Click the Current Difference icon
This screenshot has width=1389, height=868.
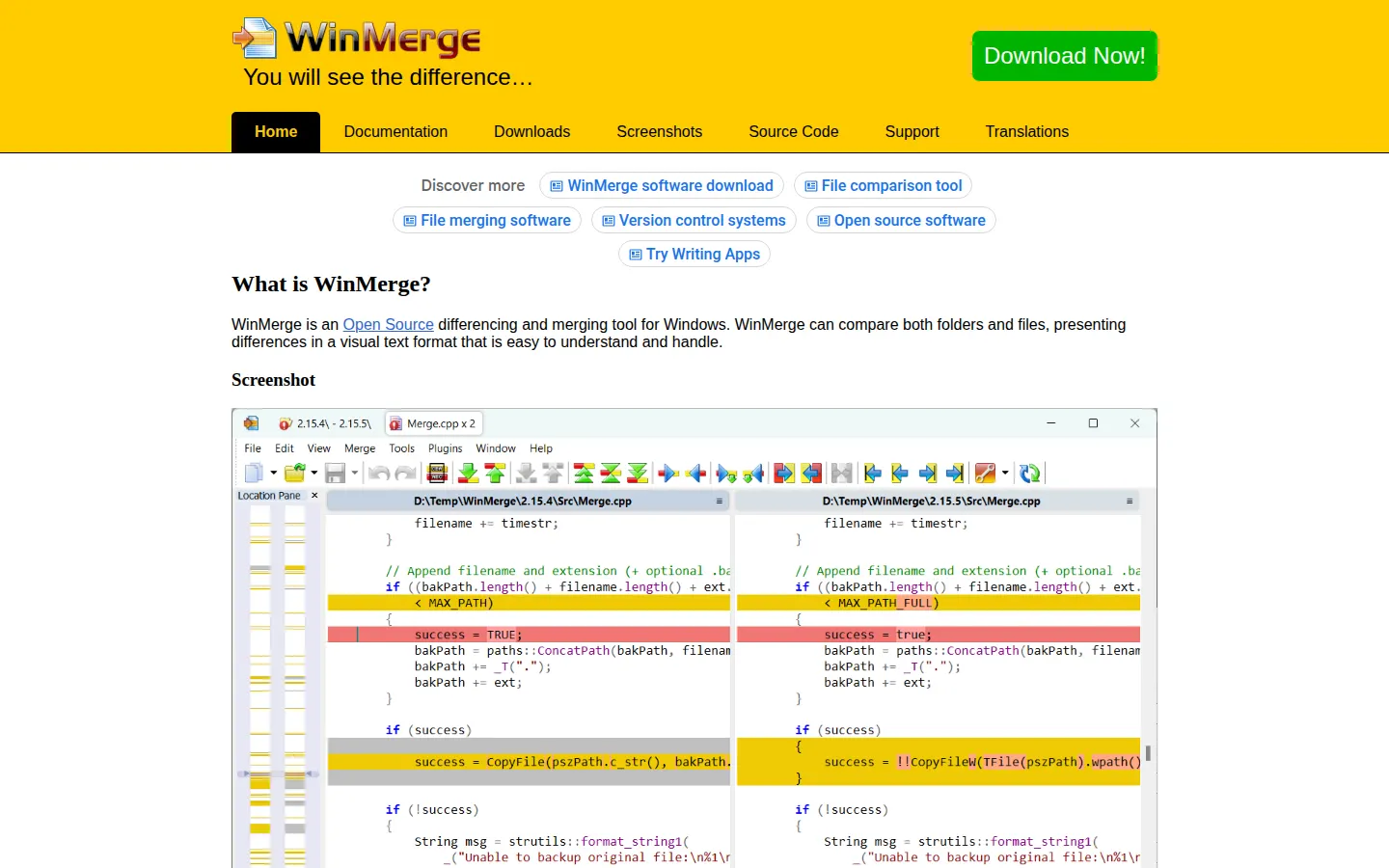point(610,473)
